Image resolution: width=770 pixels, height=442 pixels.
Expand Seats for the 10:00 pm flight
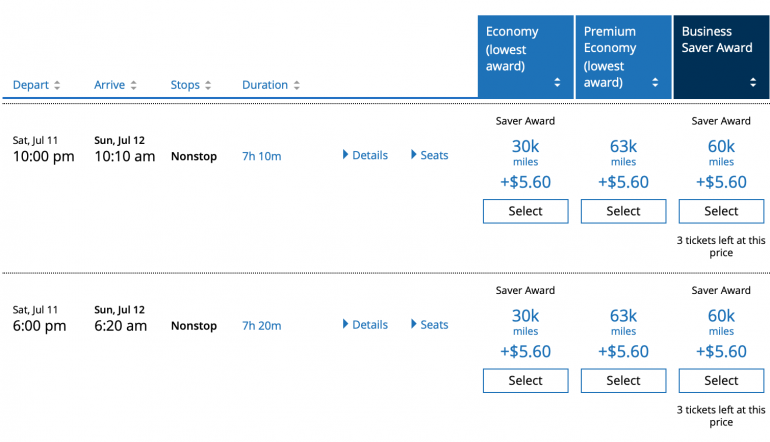430,155
